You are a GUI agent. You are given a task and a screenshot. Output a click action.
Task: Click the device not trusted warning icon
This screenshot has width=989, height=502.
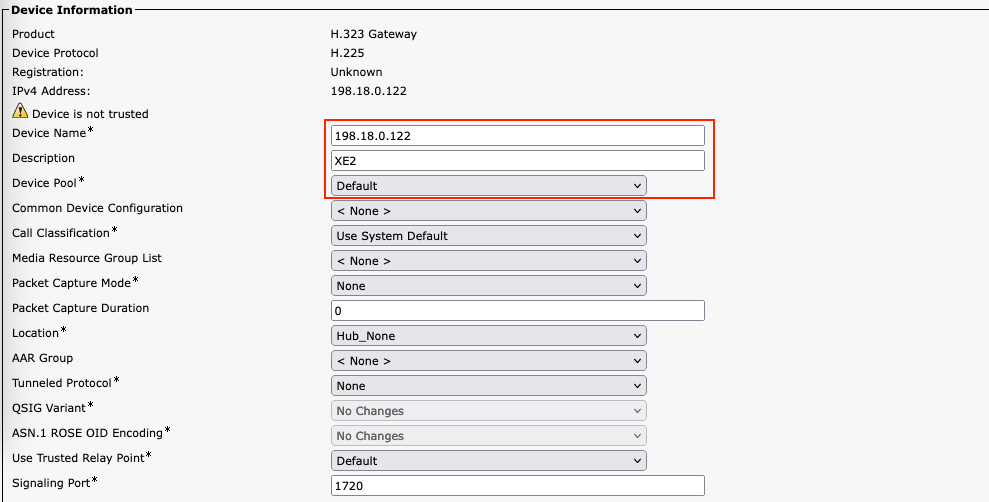(20, 112)
